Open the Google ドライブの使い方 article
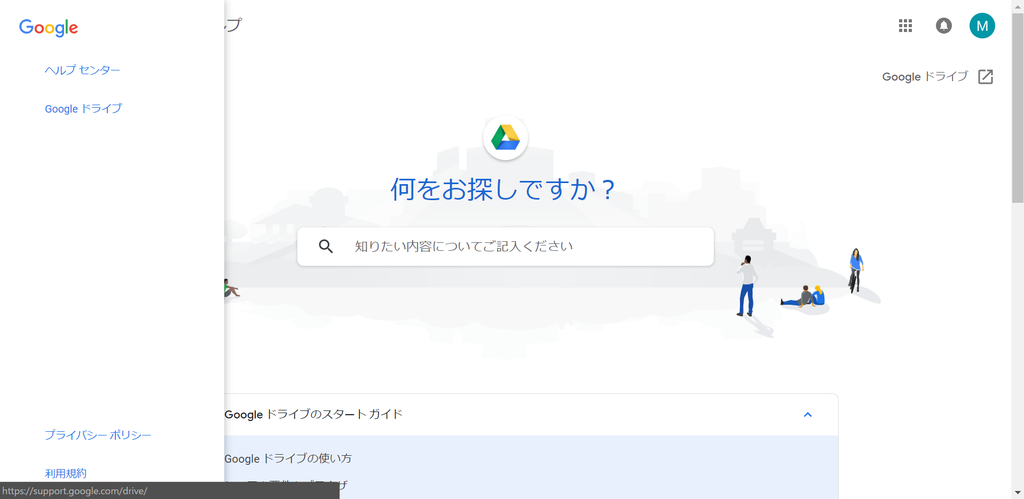Image resolution: width=1024 pixels, height=499 pixels. point(288,459)
